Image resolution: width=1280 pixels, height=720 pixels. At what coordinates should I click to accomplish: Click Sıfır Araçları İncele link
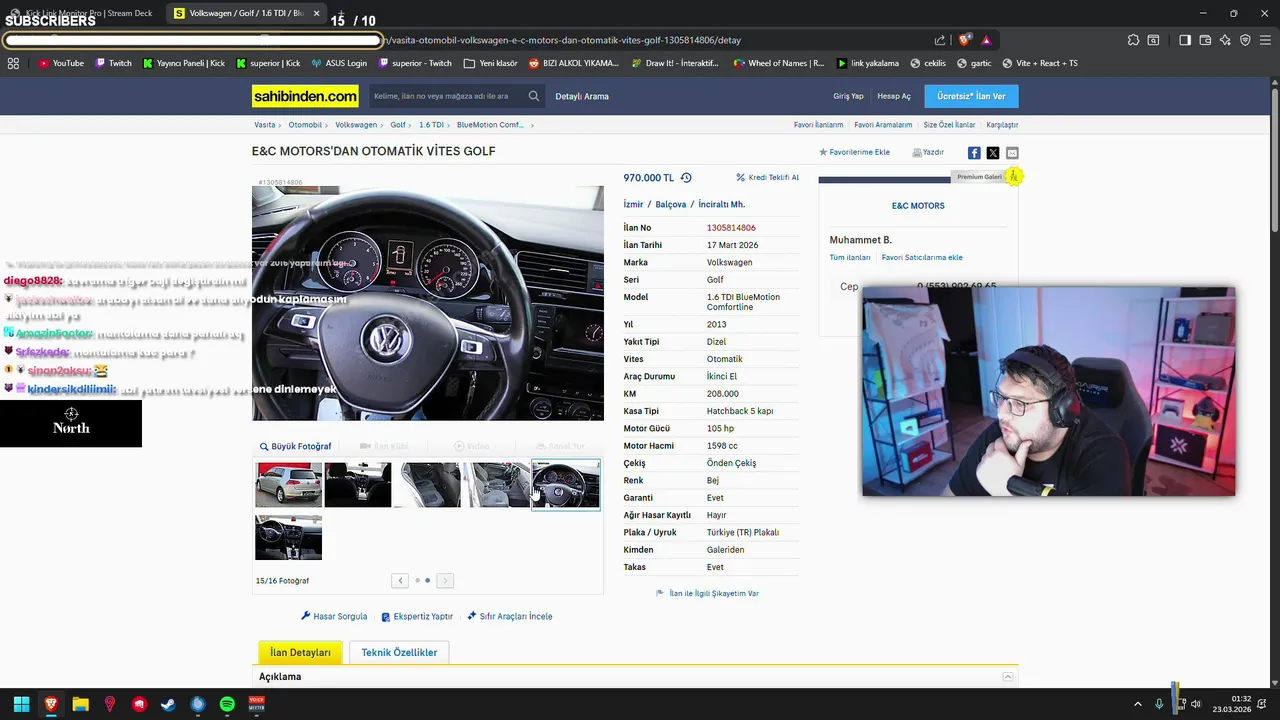click(510, 616)
